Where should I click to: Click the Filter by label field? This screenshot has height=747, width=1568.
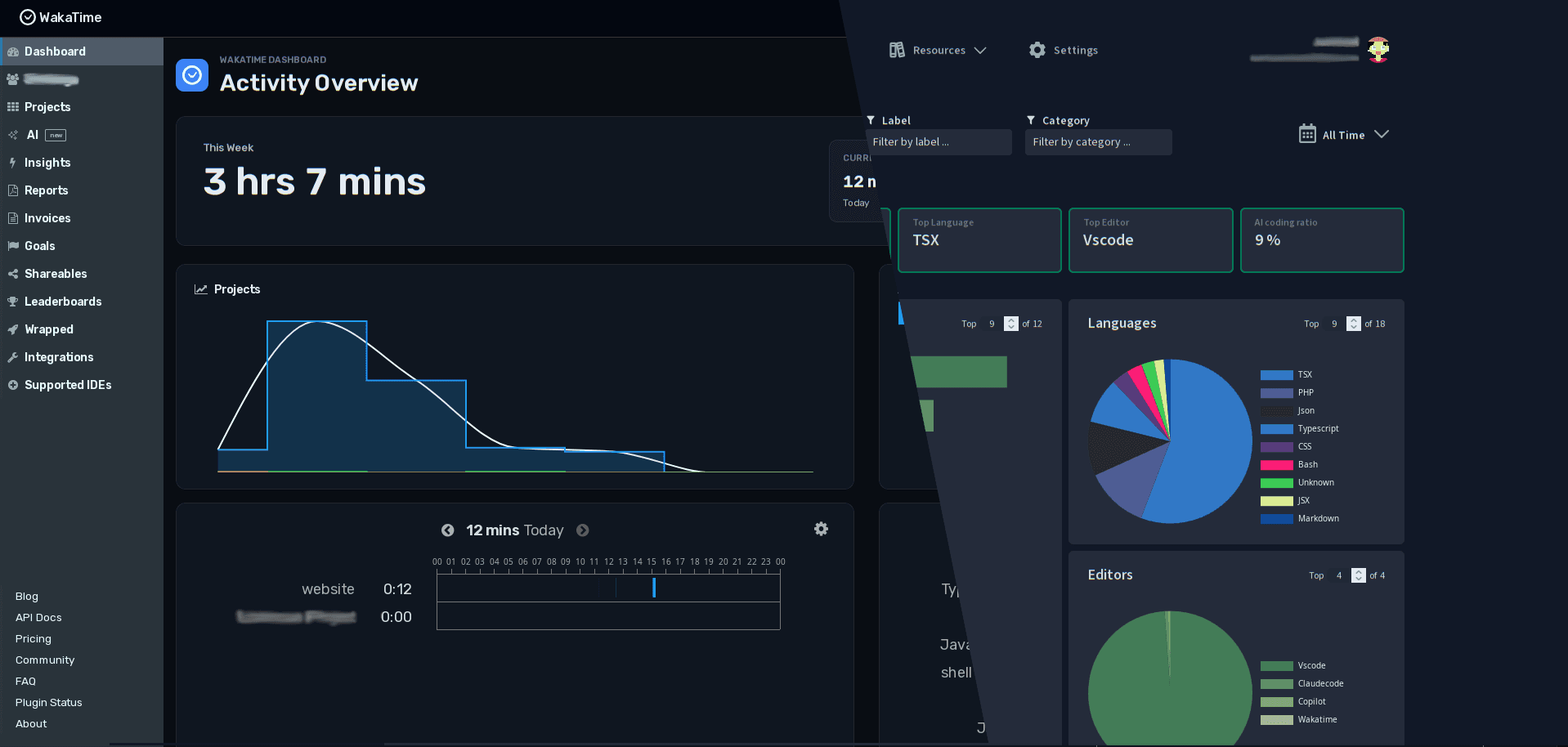pos(939,142)
